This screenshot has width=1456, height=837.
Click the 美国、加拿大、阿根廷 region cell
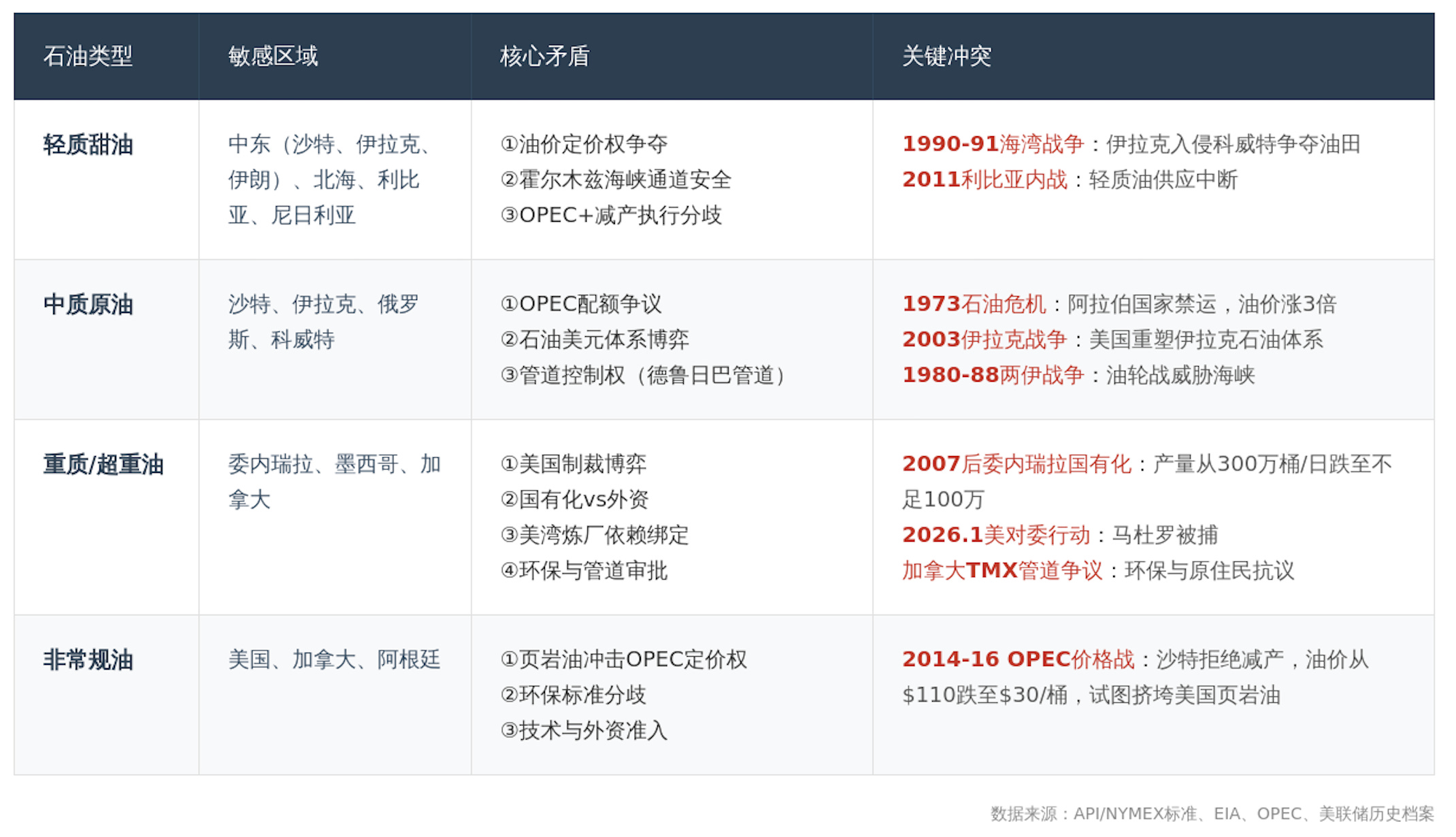point(334,659)
